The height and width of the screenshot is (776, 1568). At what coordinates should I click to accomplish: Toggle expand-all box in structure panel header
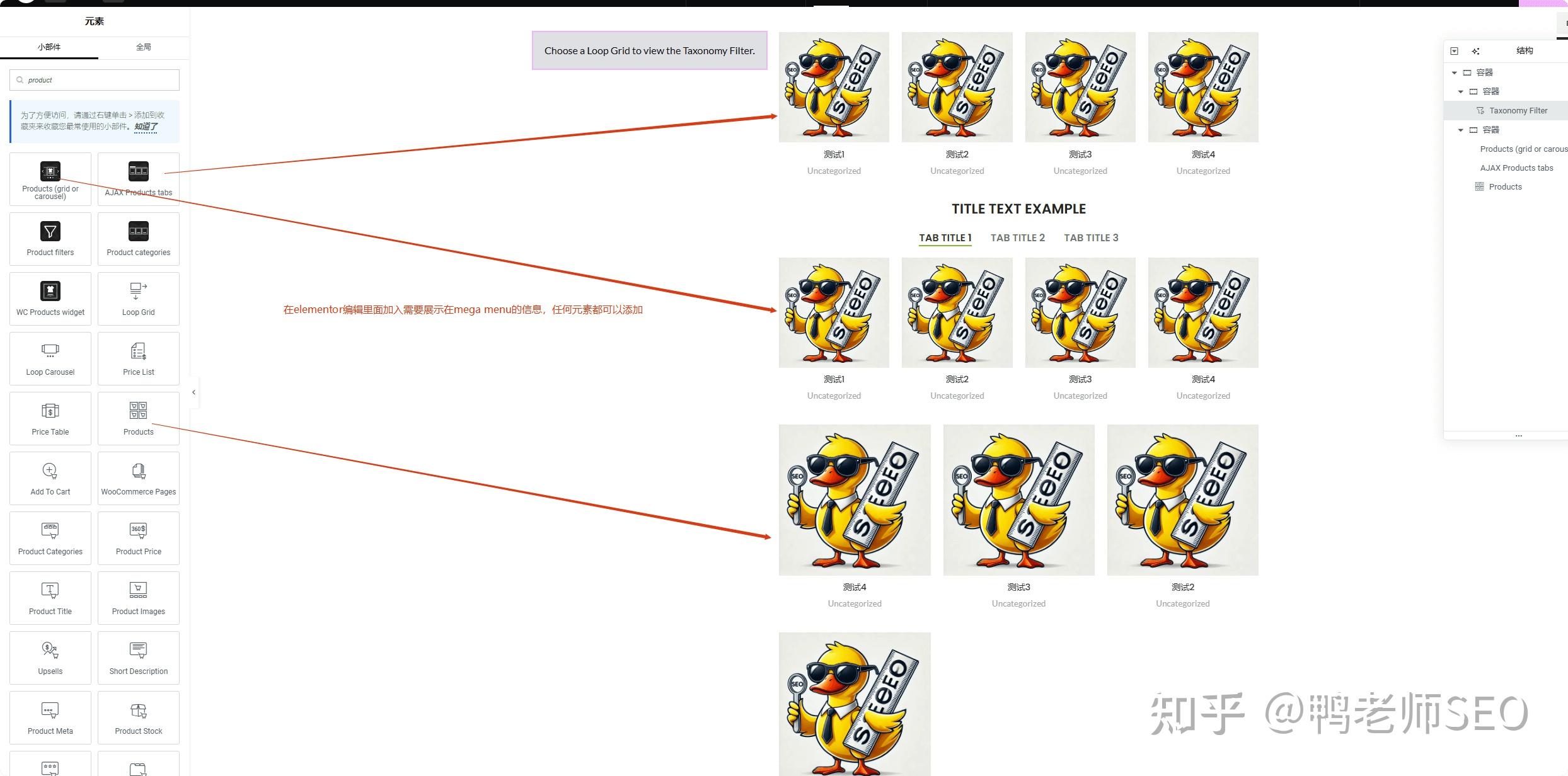[1455, 51]
